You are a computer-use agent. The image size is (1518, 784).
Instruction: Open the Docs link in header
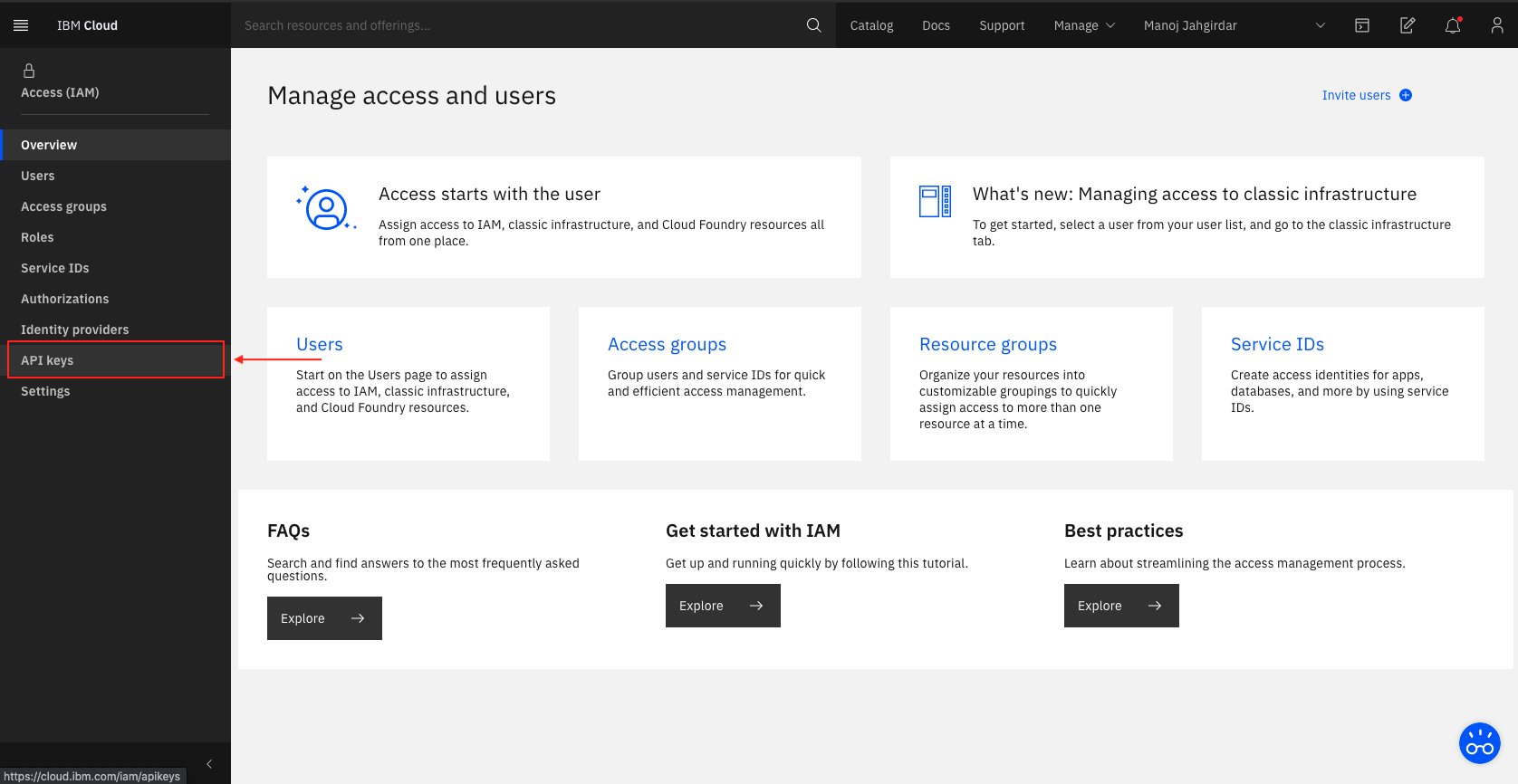pos(936,25)
